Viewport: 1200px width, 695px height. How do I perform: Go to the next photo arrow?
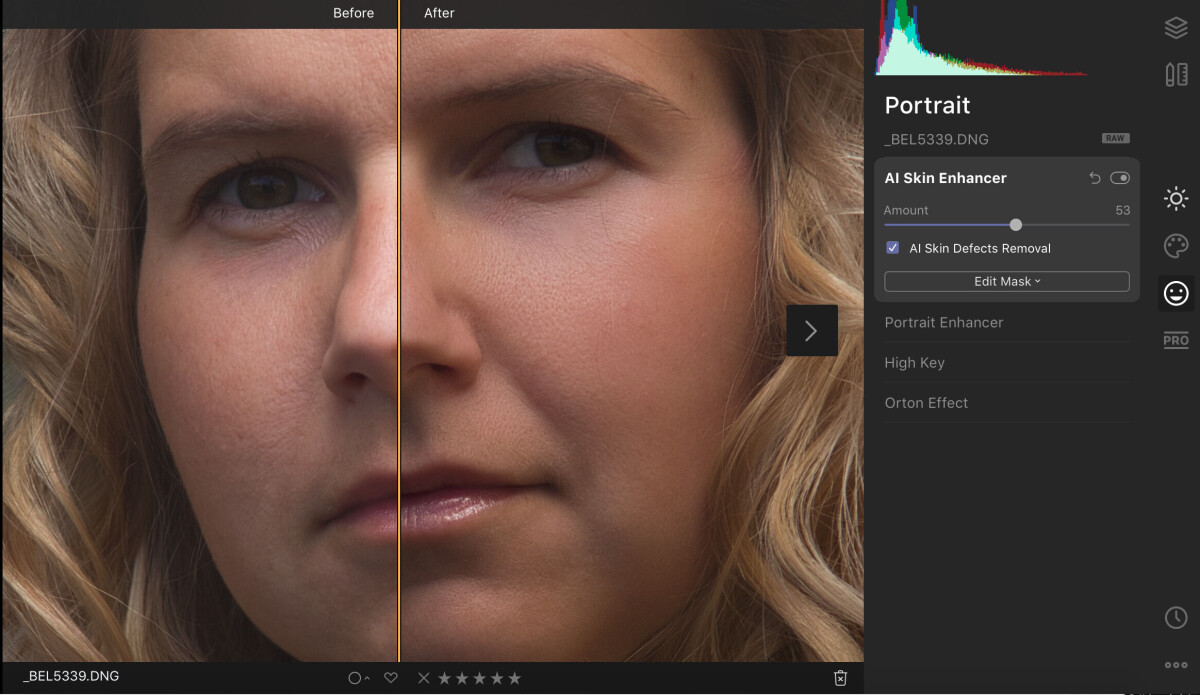pyautogui.click(x=812, y=330)
